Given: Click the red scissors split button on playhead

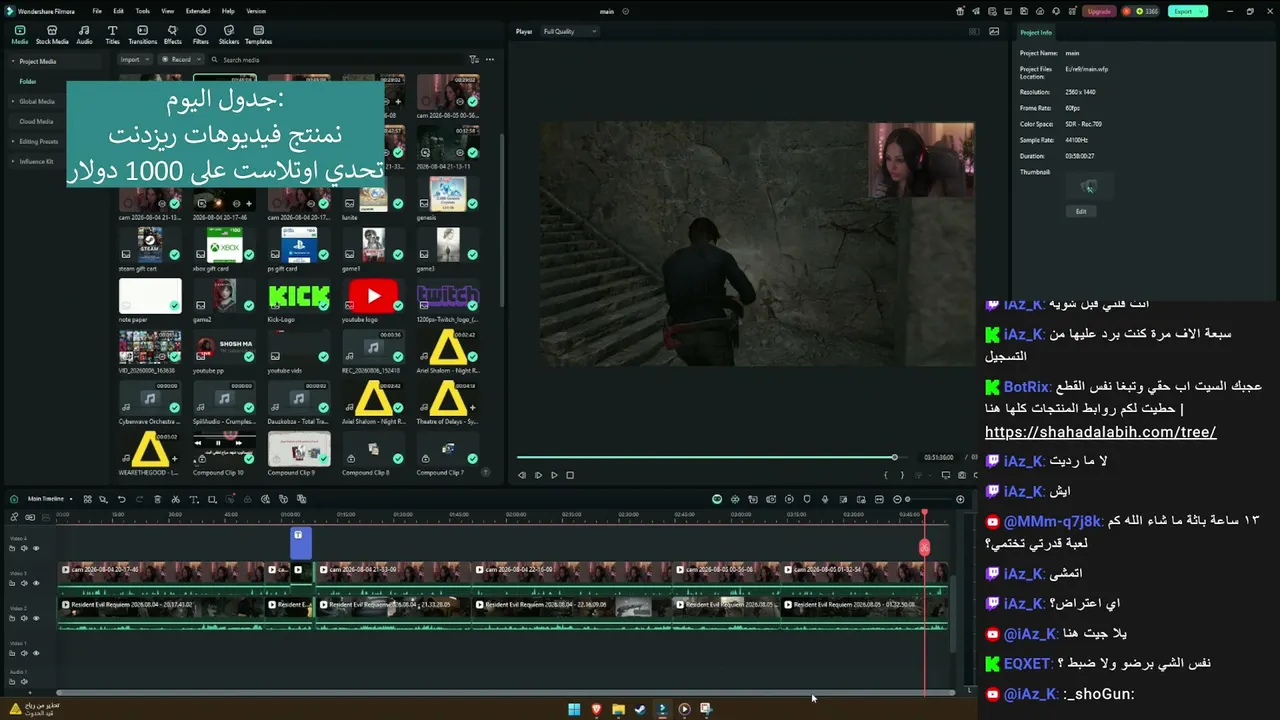Looking at the screenshot, I should point(924,547).
